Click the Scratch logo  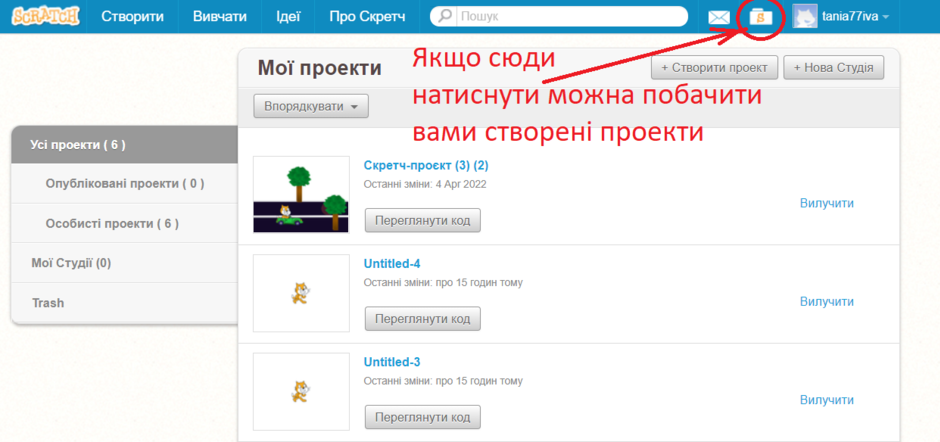coord(46,16)
